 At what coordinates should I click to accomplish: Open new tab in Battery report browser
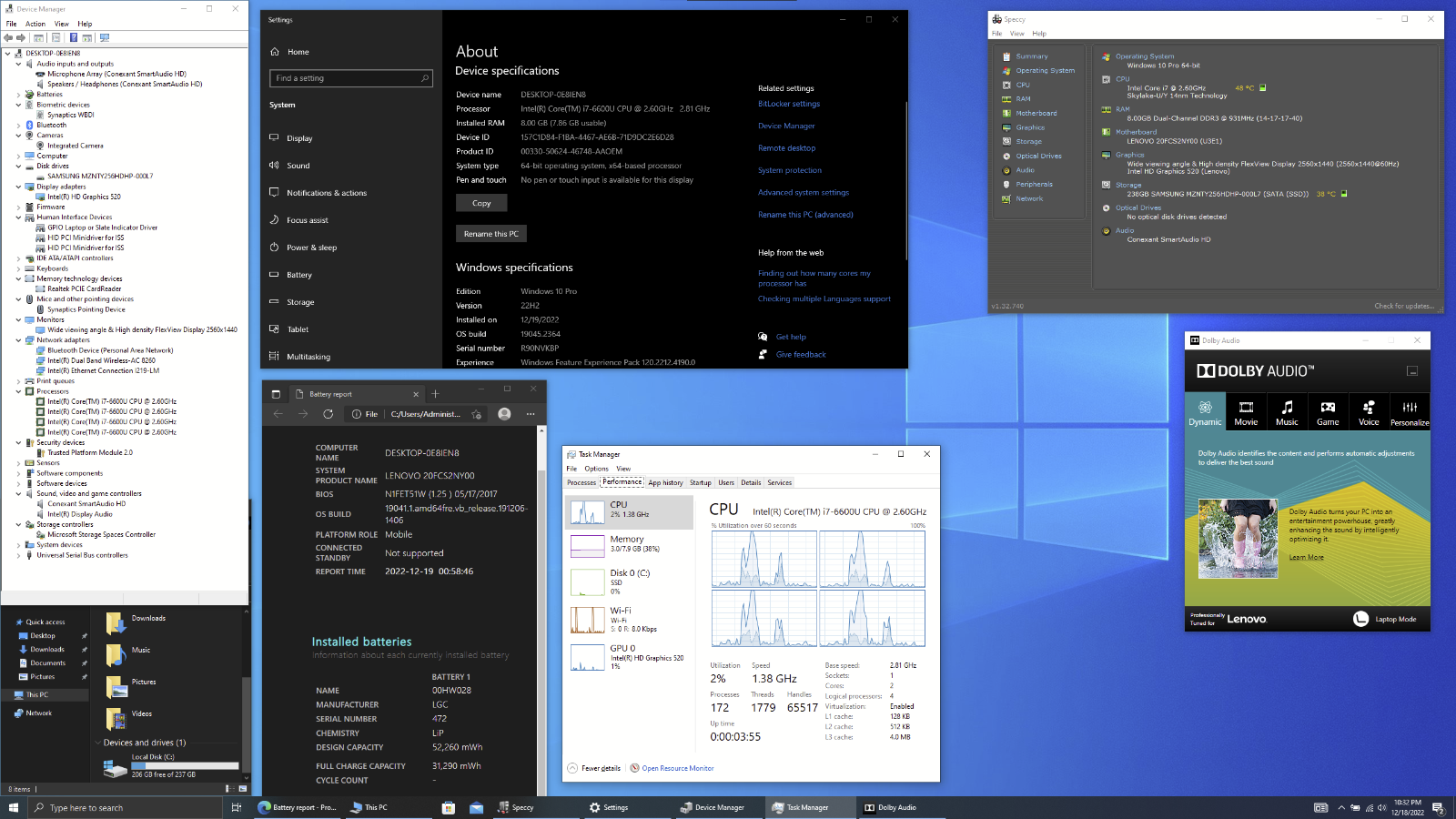pos(435,394)
